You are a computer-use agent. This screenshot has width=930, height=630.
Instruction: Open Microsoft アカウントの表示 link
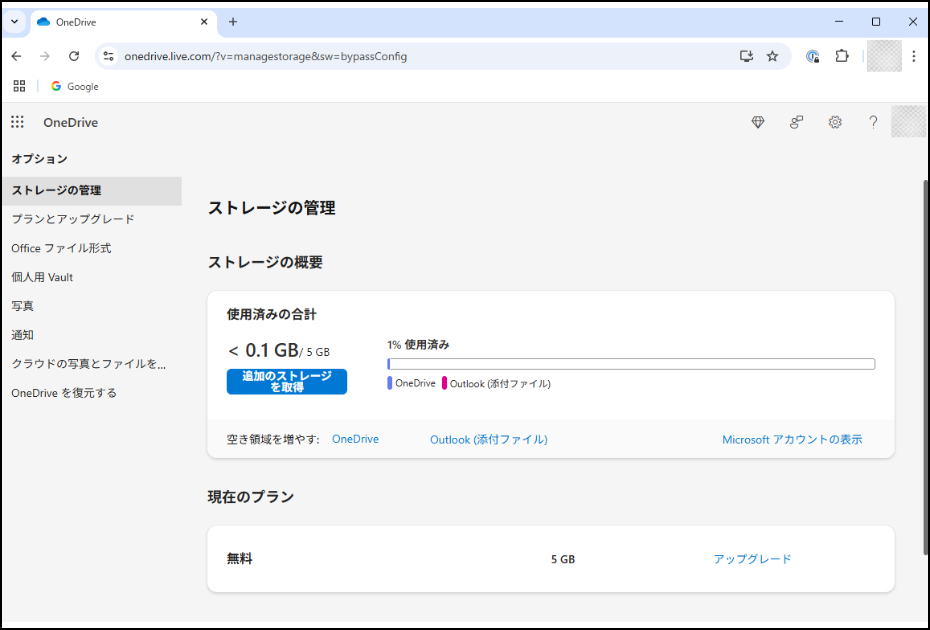pyautogui.click(x=792, y=439)
